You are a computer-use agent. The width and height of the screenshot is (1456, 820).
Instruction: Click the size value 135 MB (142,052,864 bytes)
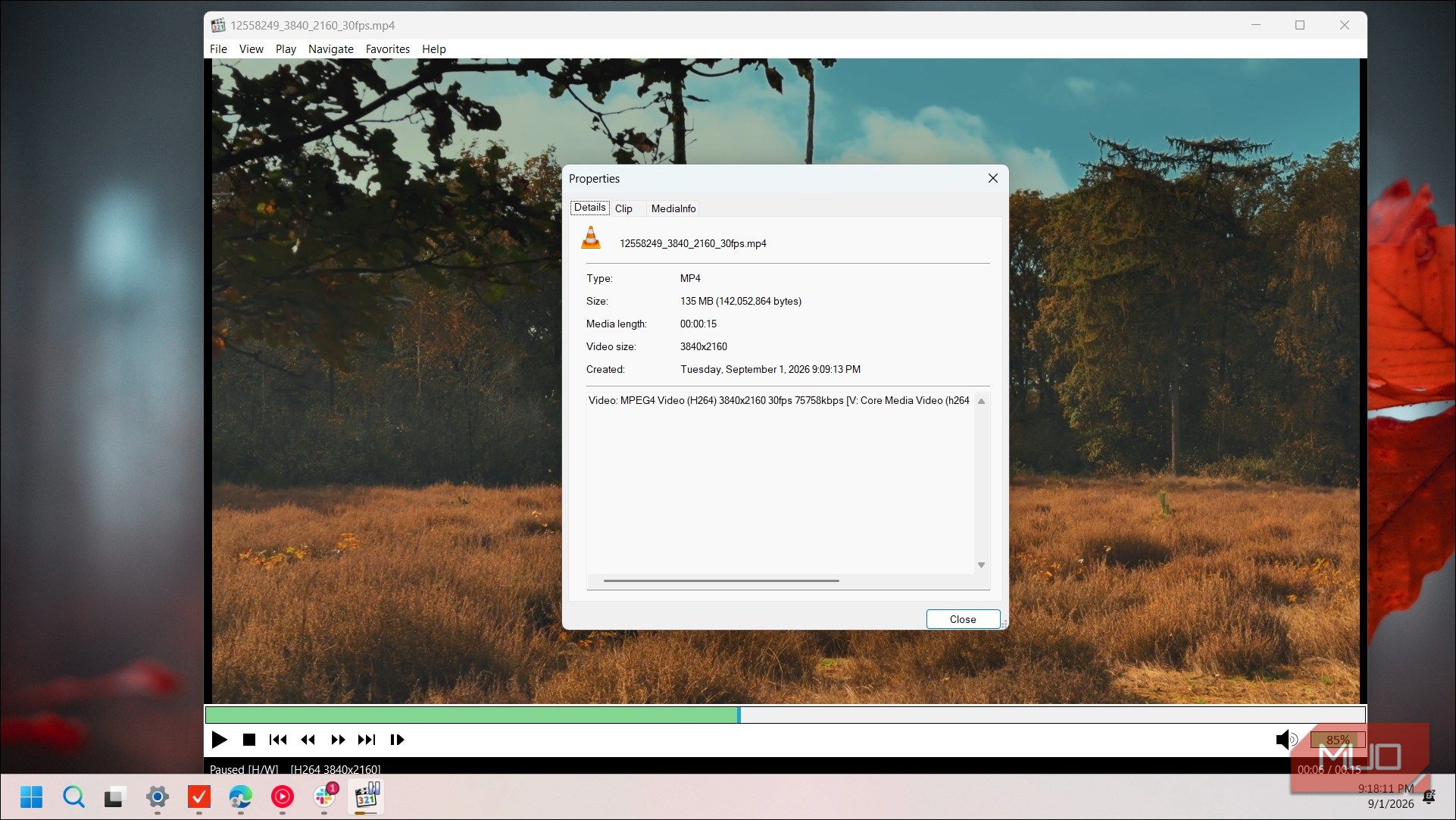[x=740, y=301]
